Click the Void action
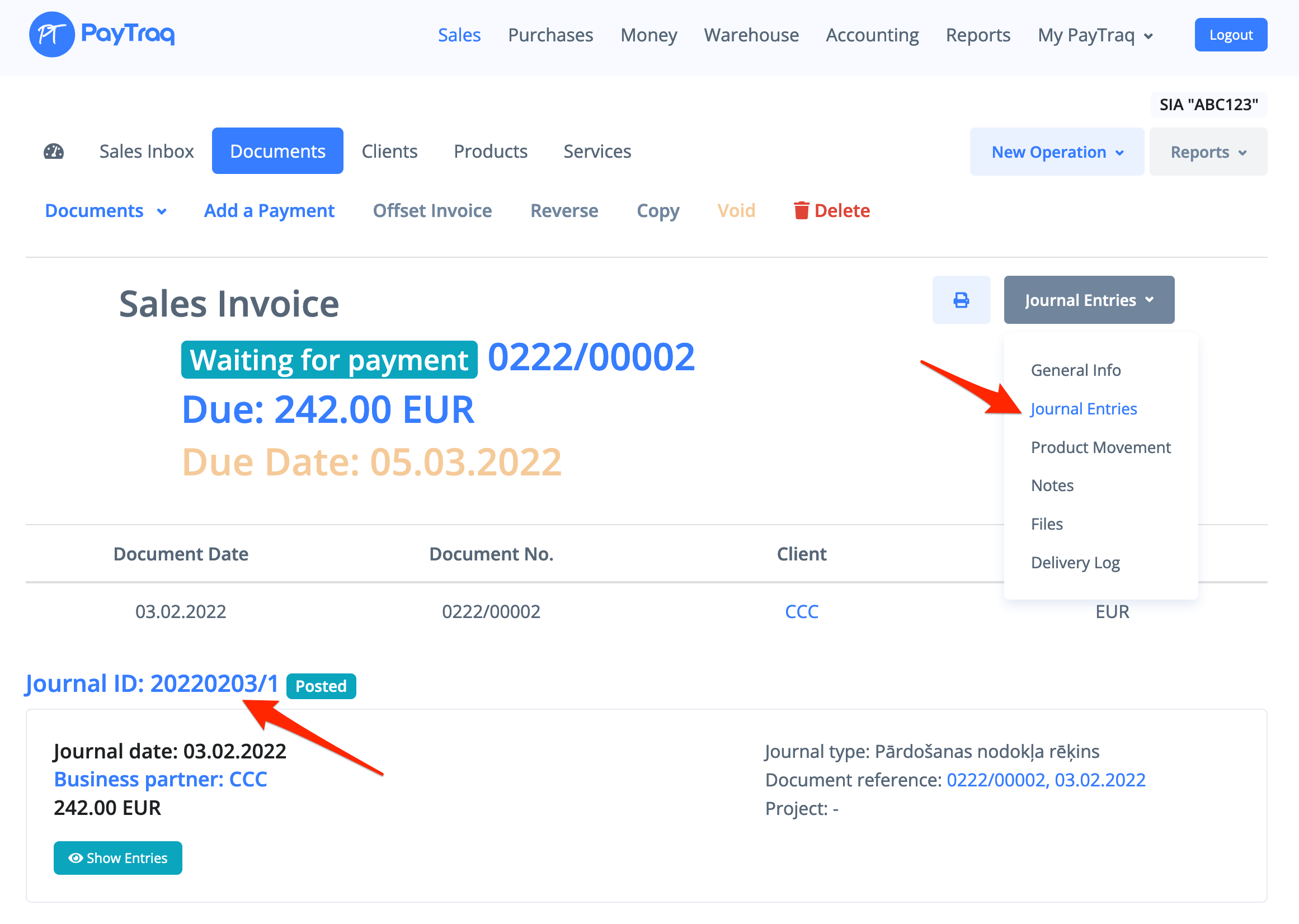 [x=736, y=210]
